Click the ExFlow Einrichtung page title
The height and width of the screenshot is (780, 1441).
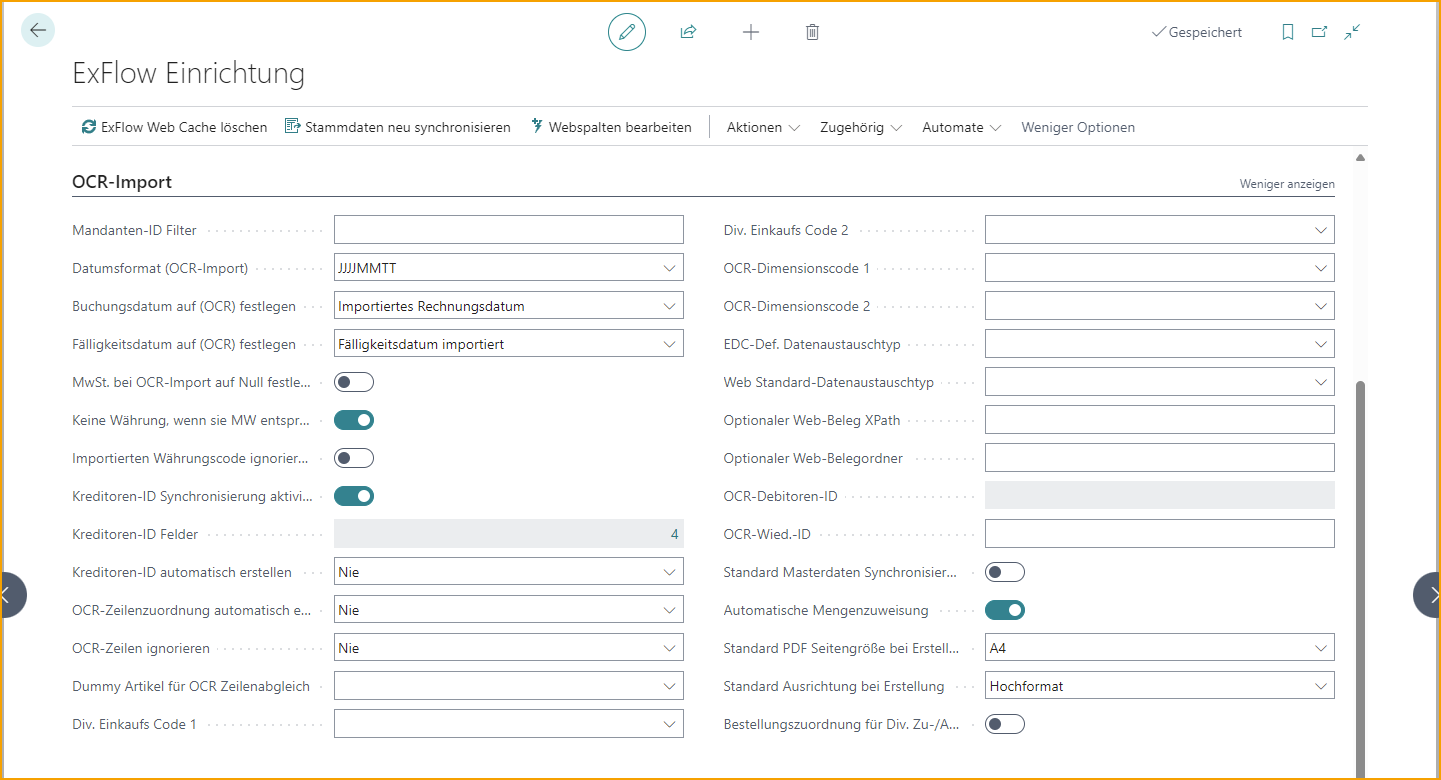[189, 73]
